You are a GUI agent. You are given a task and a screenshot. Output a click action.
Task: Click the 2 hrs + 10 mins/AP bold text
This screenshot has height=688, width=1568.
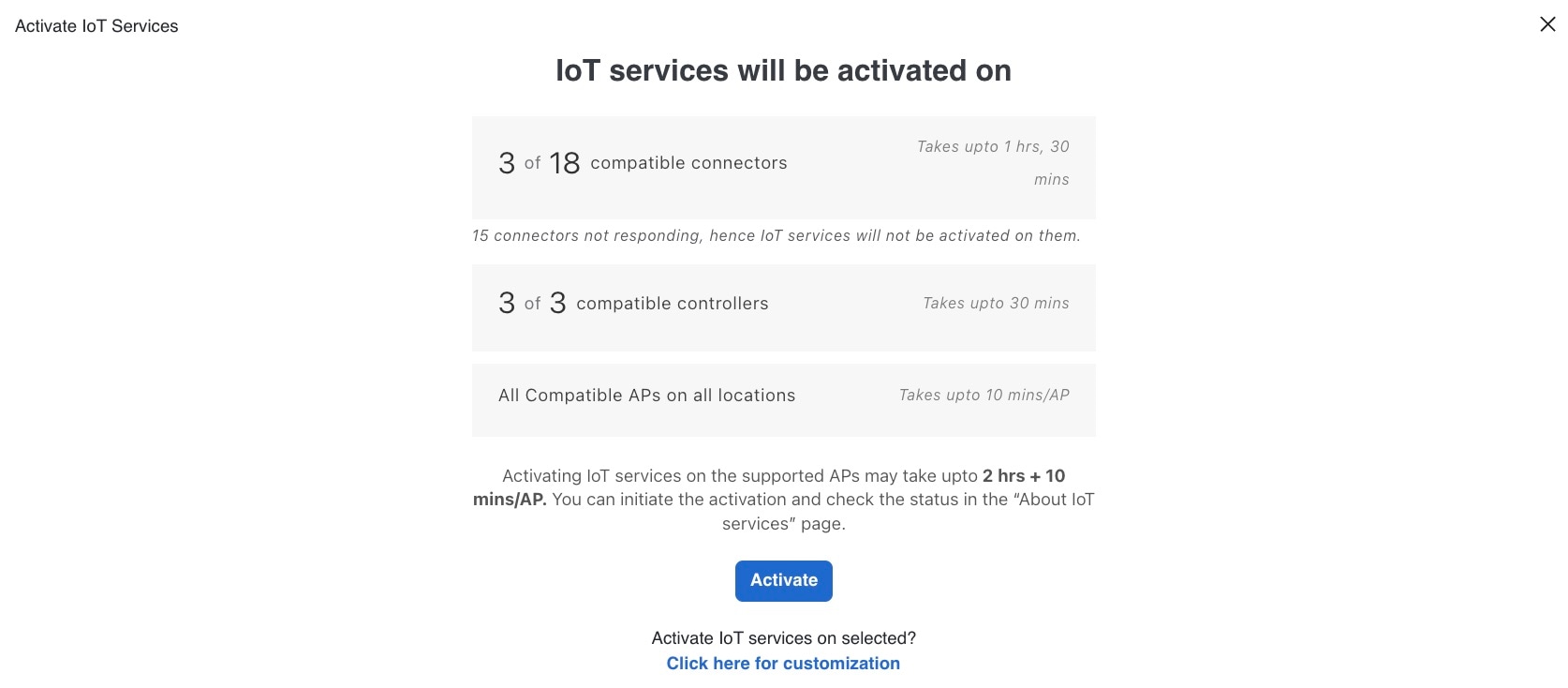pos(769,487)
